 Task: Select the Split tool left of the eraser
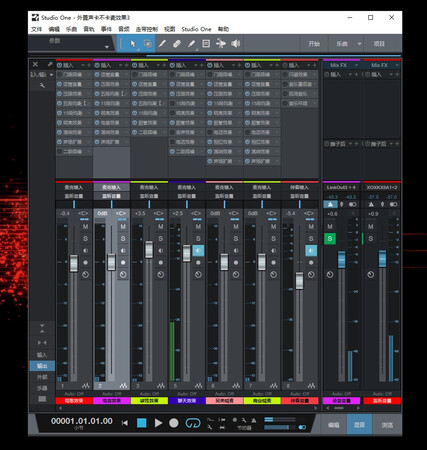point(162,44)
